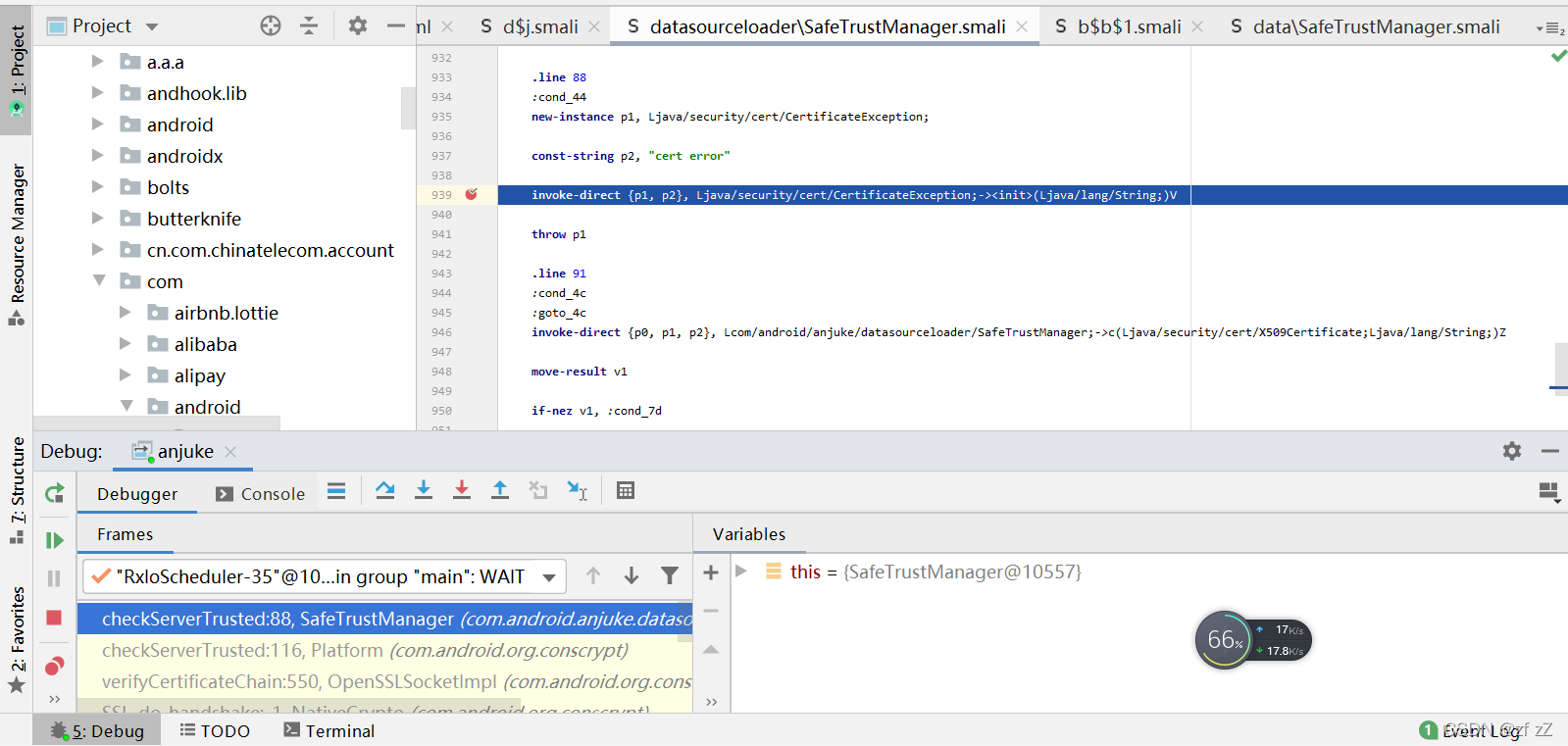Select verifyCertificateChain:550 frame

click(384, 681)
